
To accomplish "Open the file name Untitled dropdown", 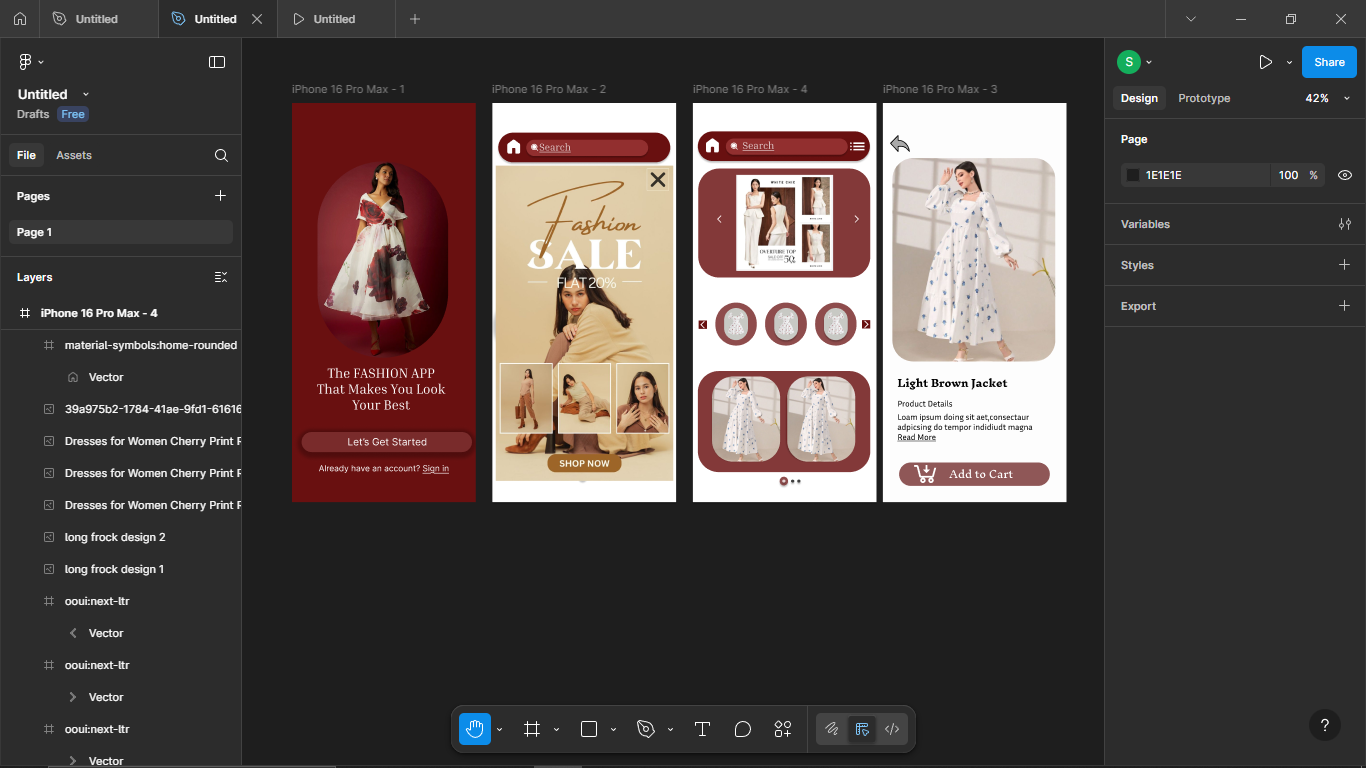I will [x=85, y=94].
